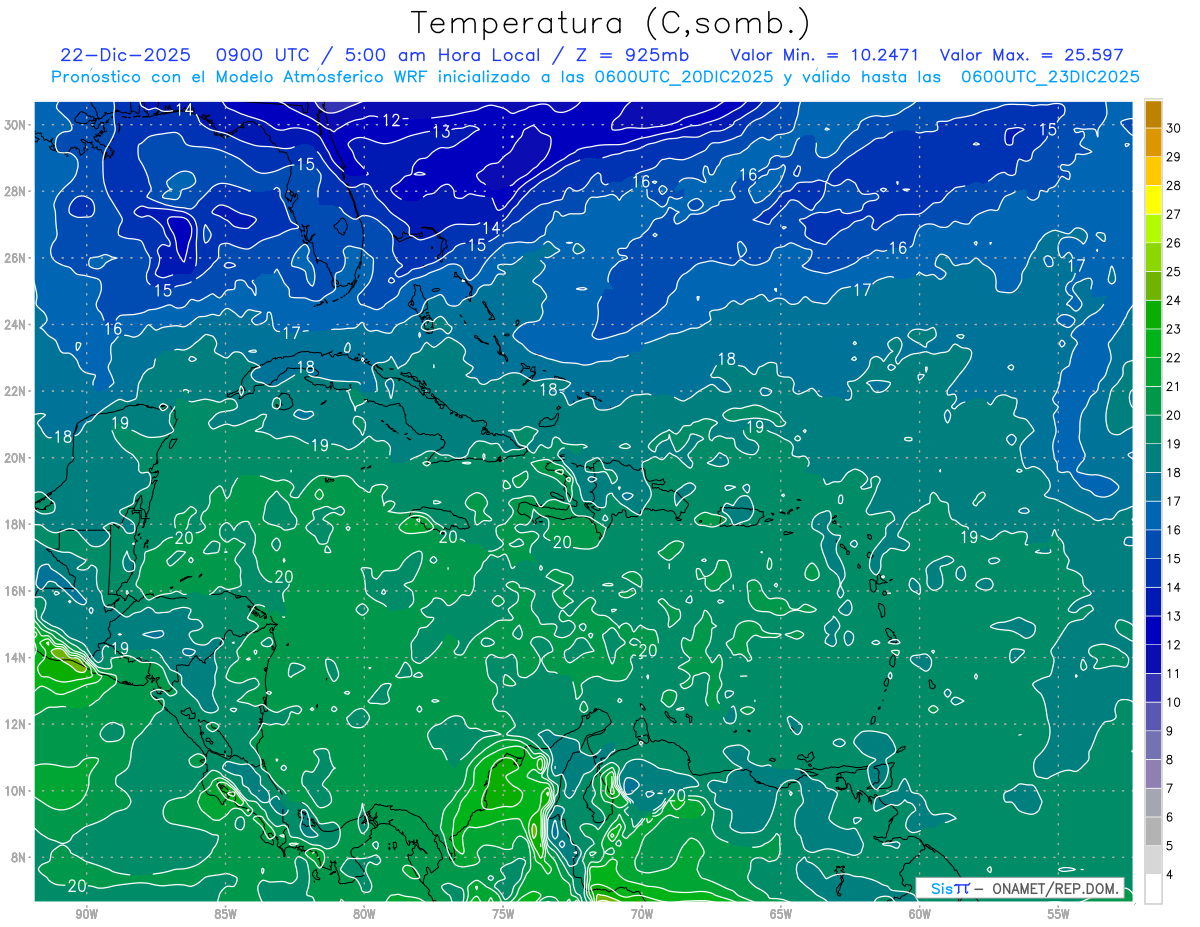The width and height of the screenshot is (1200, 927).
Task: Click the 30N latitude axis label
Action: [15, 125]
